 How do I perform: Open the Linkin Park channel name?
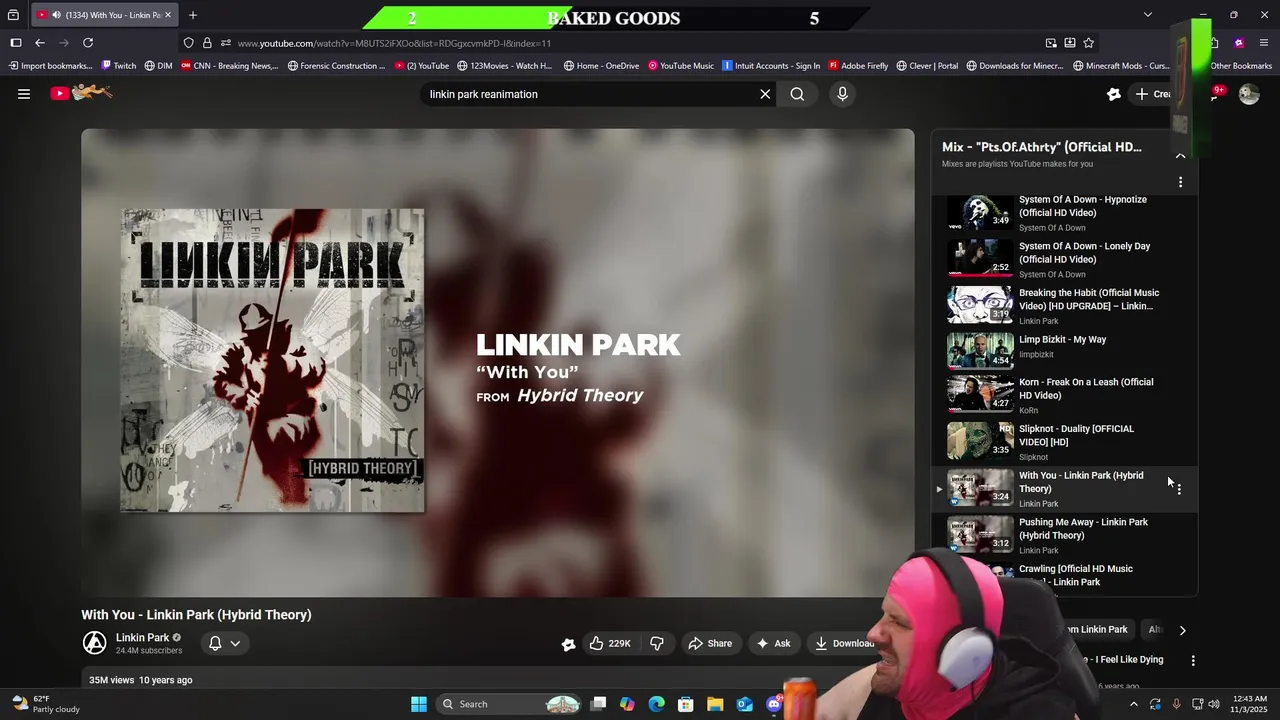(142, 637)
